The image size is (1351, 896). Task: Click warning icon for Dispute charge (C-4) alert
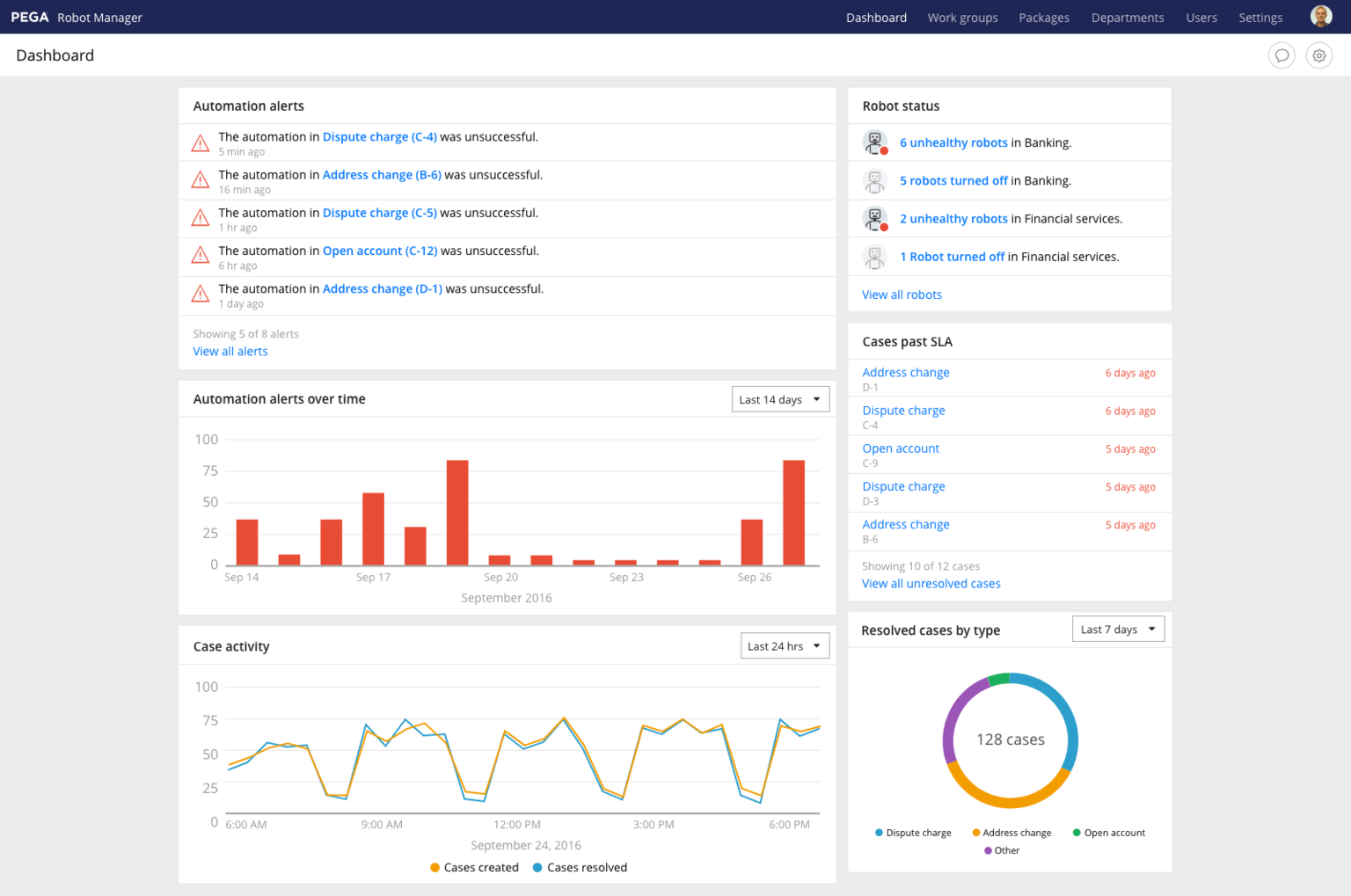point(201,143)
